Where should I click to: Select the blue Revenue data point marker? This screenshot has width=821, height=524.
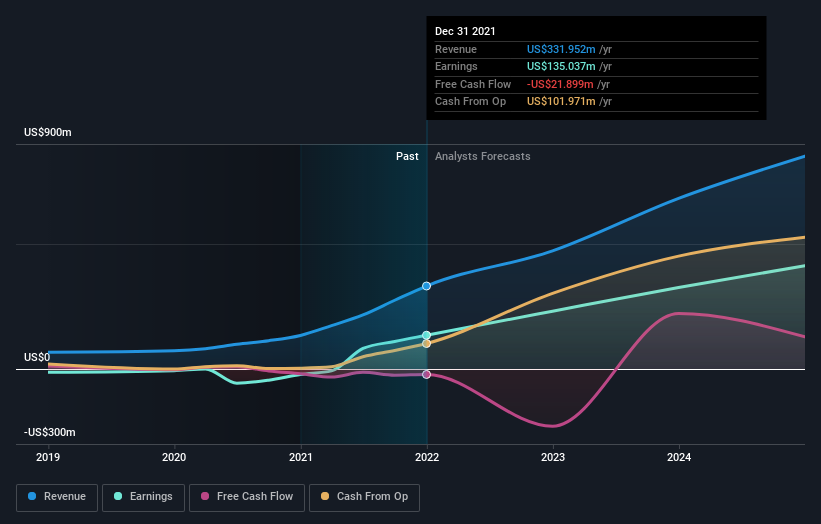point(427,286)
